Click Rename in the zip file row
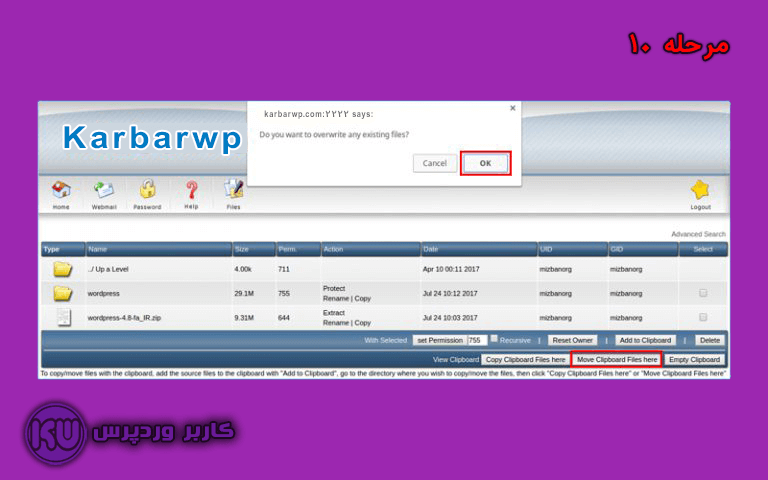The height and width of the screenshot is (480, 768). 336,323
